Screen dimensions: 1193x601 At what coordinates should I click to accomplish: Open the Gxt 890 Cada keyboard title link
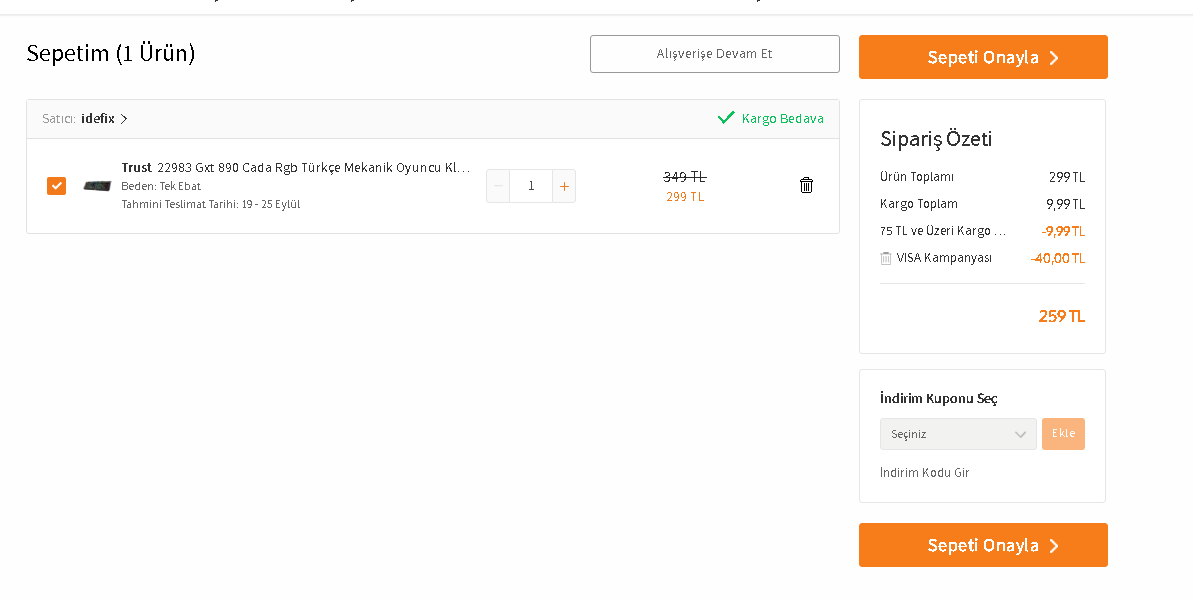(314, 167)
